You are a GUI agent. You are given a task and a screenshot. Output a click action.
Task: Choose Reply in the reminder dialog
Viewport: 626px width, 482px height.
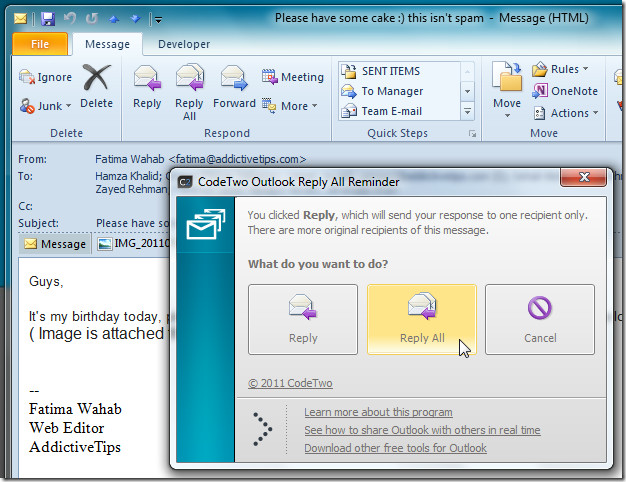303,319
